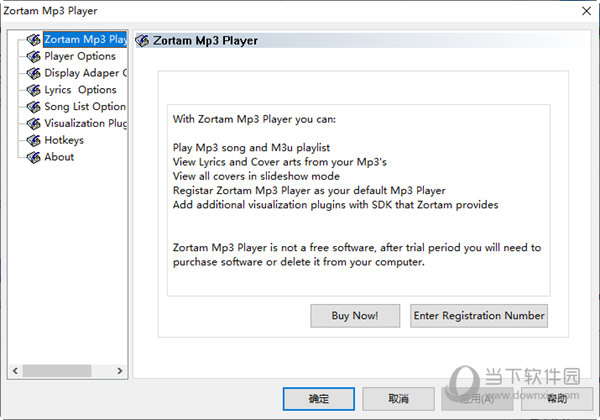Click the icon next to Hotkeys
This screenshot has width=600, height=420.
pyautogui.click(x=34, y=140)
